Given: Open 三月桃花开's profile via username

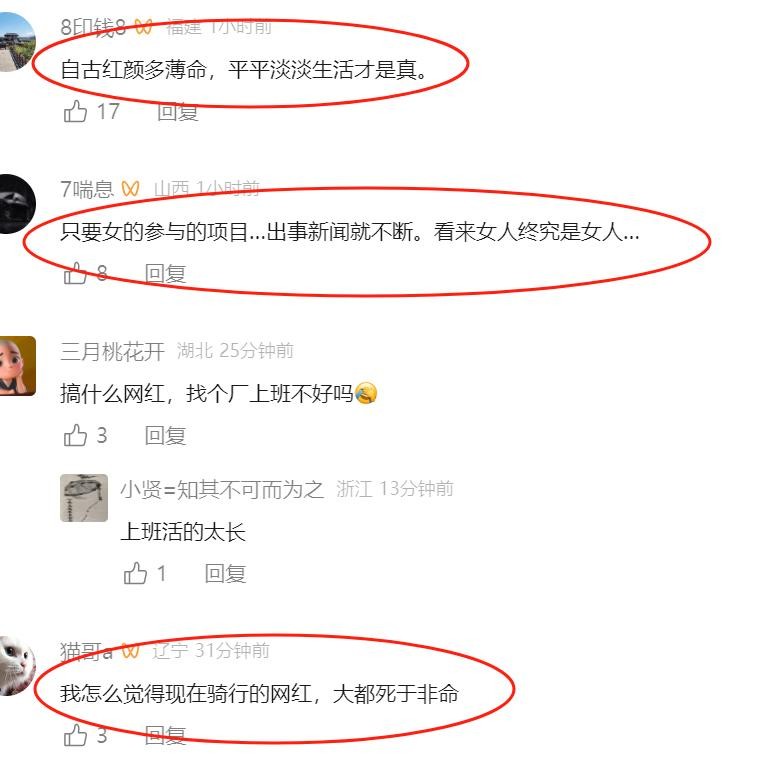Looking at the screenshot, I should click(112, 351).
